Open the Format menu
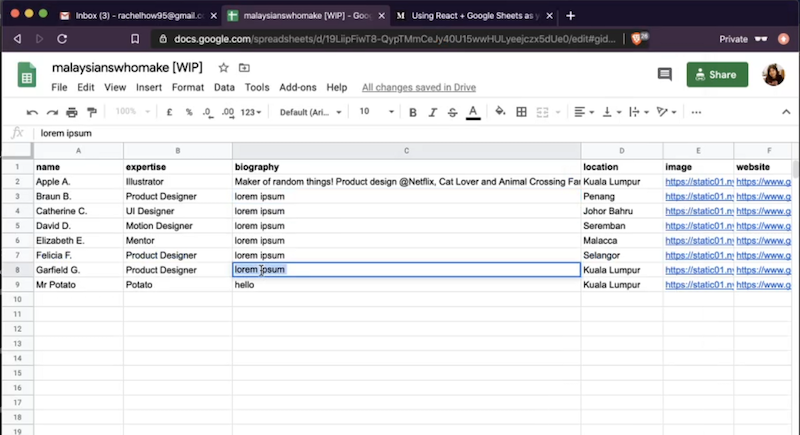The height and width of the screenshot is (435, 800). pos(188,87)
